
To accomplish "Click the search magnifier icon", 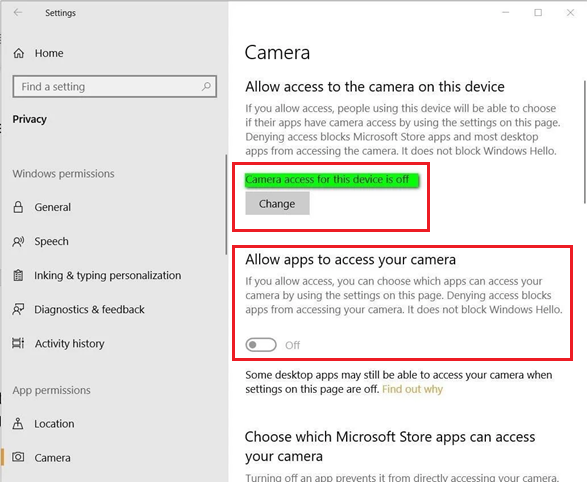I will click(206, 87).
